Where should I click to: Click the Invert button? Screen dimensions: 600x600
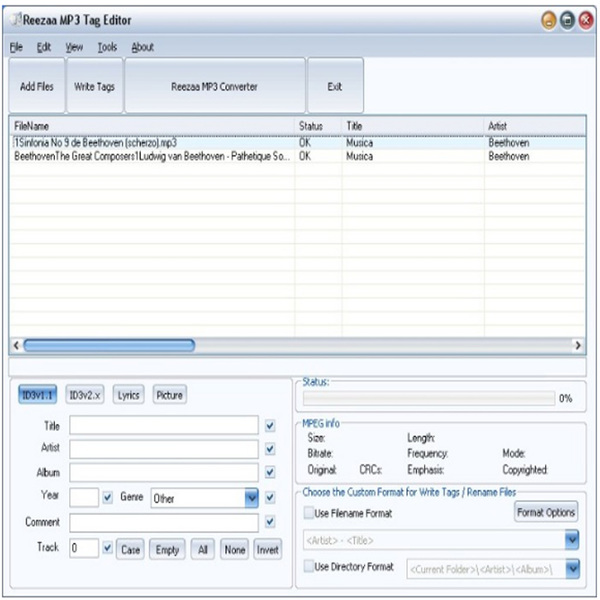click(x=267, y=549)
